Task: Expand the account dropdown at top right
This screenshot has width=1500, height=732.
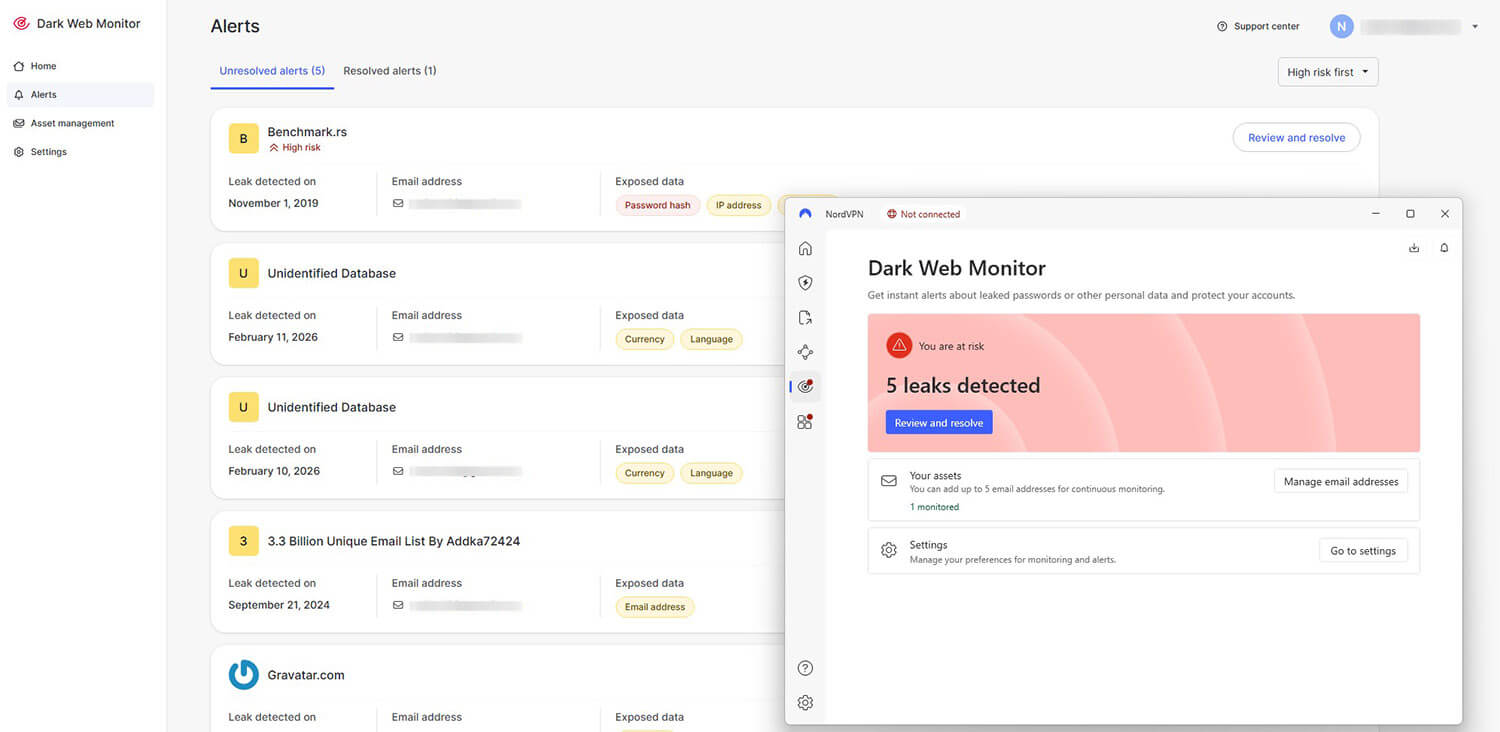Action: click(x=1475, y=26)
